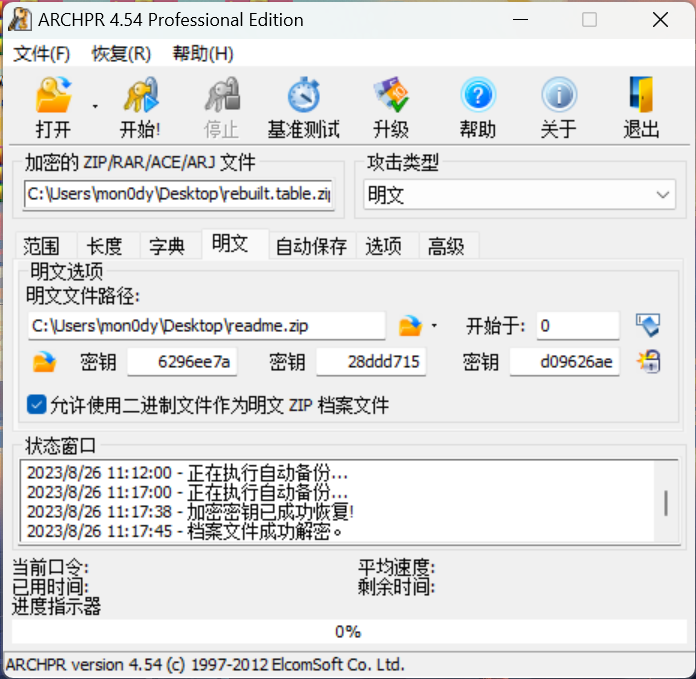Screen dimensions: 696x679
Task: Browse for plaintext file folder icon
Action: [x=410, y=326]
